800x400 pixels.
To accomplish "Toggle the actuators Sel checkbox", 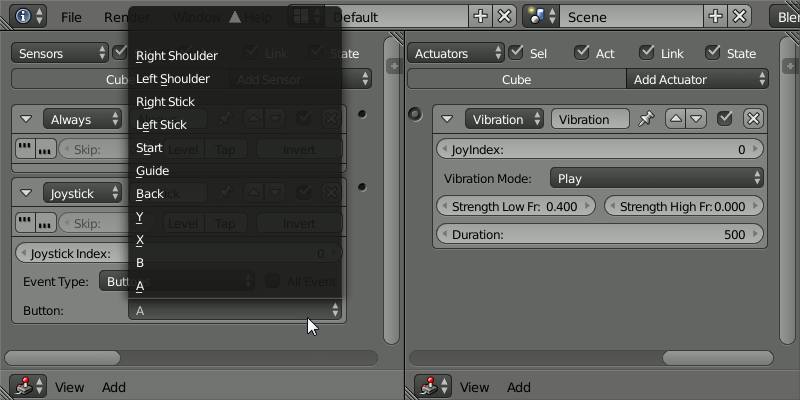I will click(516, 53).
